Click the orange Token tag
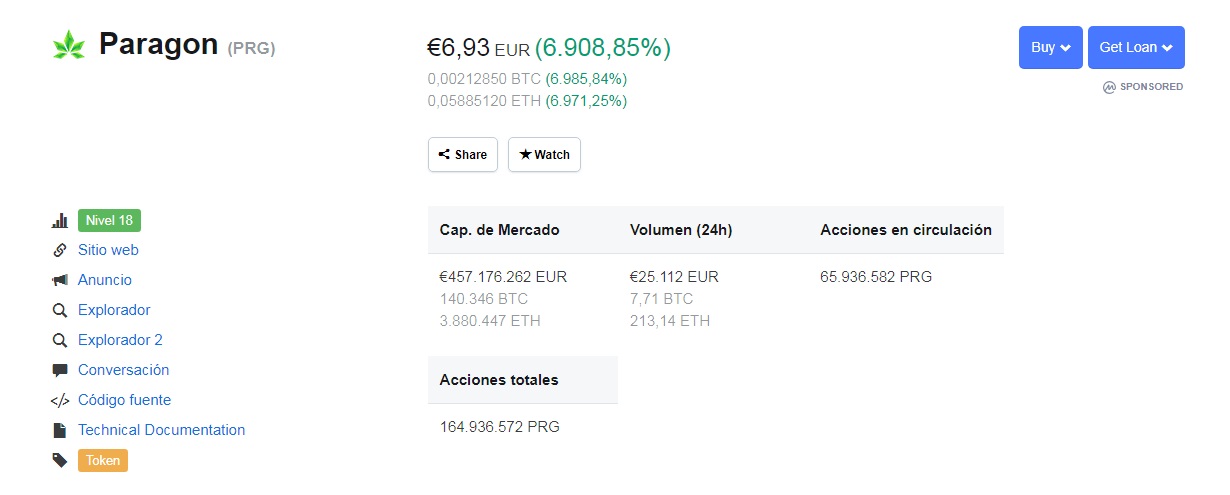Image resolution: width=1230 pixels, height=495 pixels. click(x=103, y=460)
